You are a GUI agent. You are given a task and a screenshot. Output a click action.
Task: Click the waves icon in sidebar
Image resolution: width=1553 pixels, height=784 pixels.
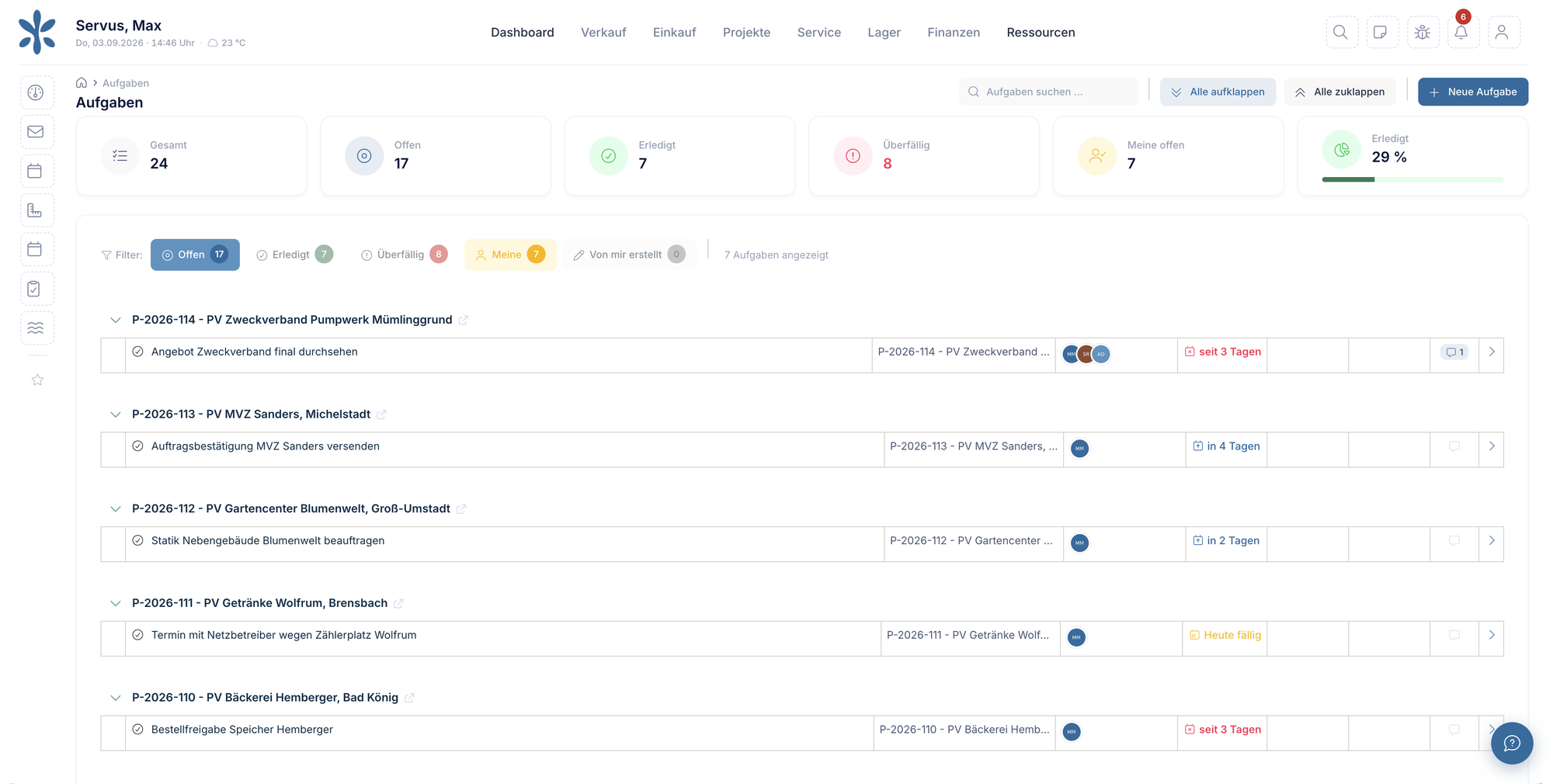pyautogui.click(x=36, y=328)
